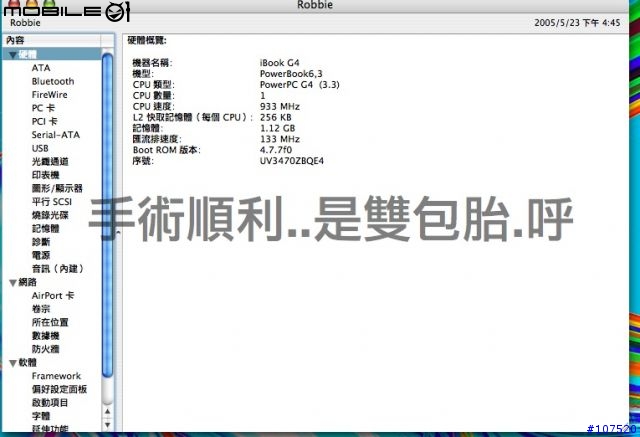
Task: Click the 內容 contents column header
Action: pyautogui.click(x=51, y=40)
